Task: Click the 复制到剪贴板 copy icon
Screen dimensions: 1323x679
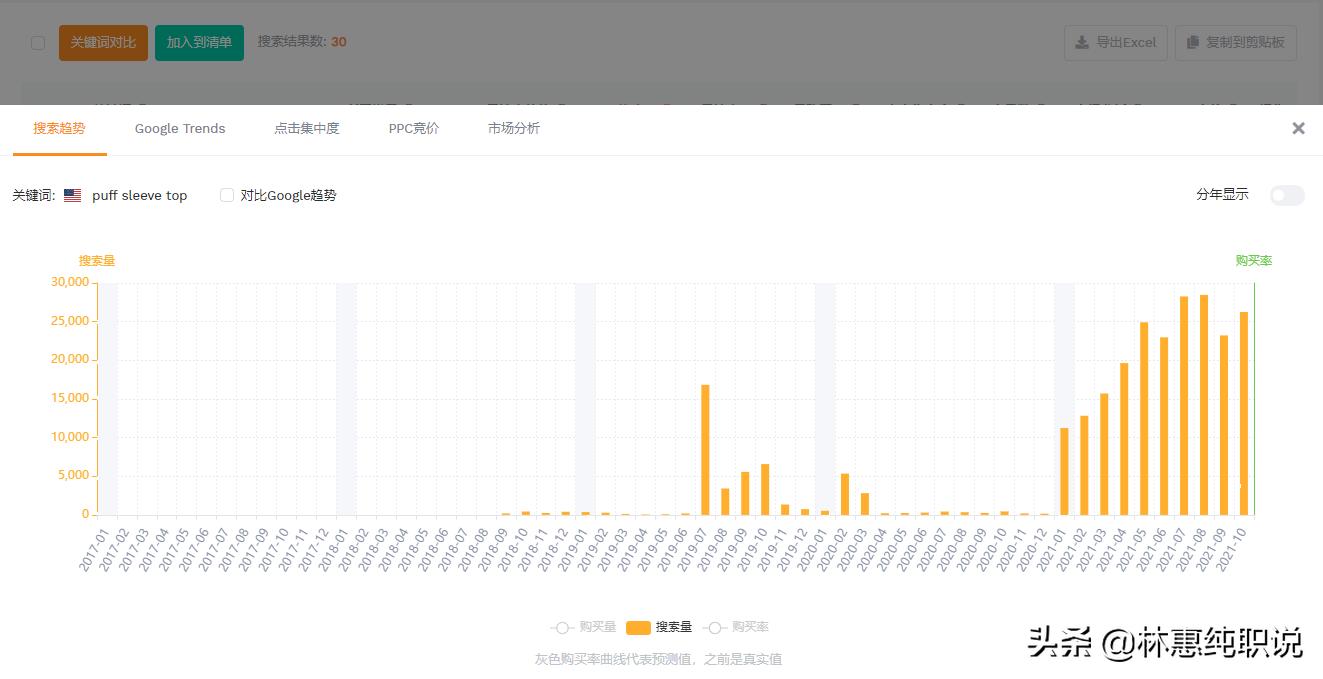Action: pyautogui.click(x=1192, y=43)
